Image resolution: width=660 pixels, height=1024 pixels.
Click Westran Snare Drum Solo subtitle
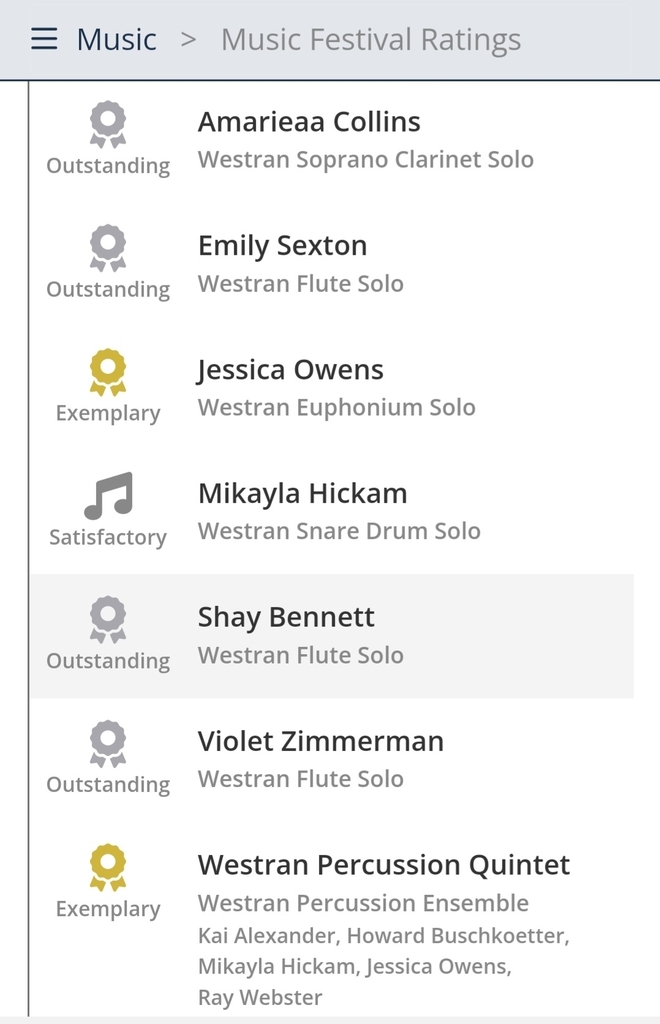pos(339,531)
